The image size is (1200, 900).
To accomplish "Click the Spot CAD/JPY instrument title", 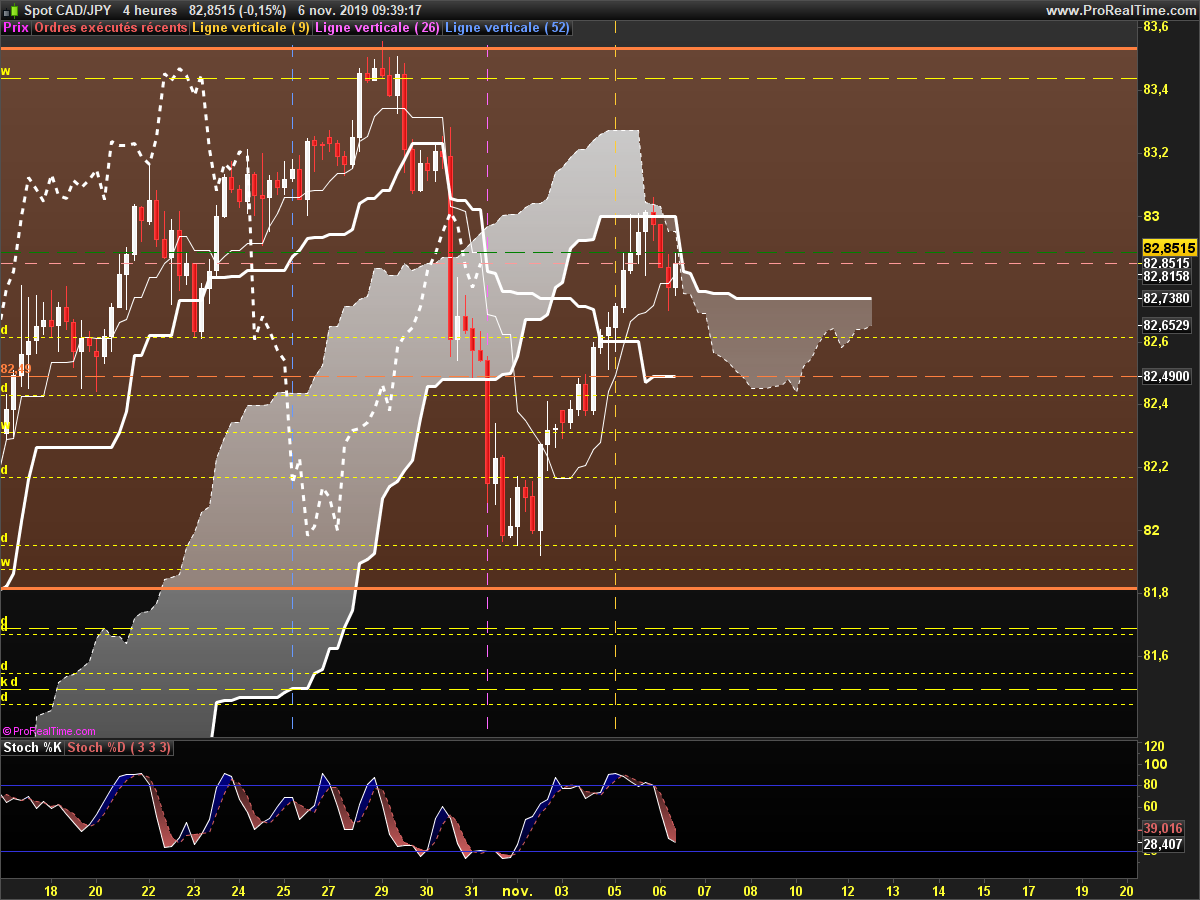I will (68, 10).
